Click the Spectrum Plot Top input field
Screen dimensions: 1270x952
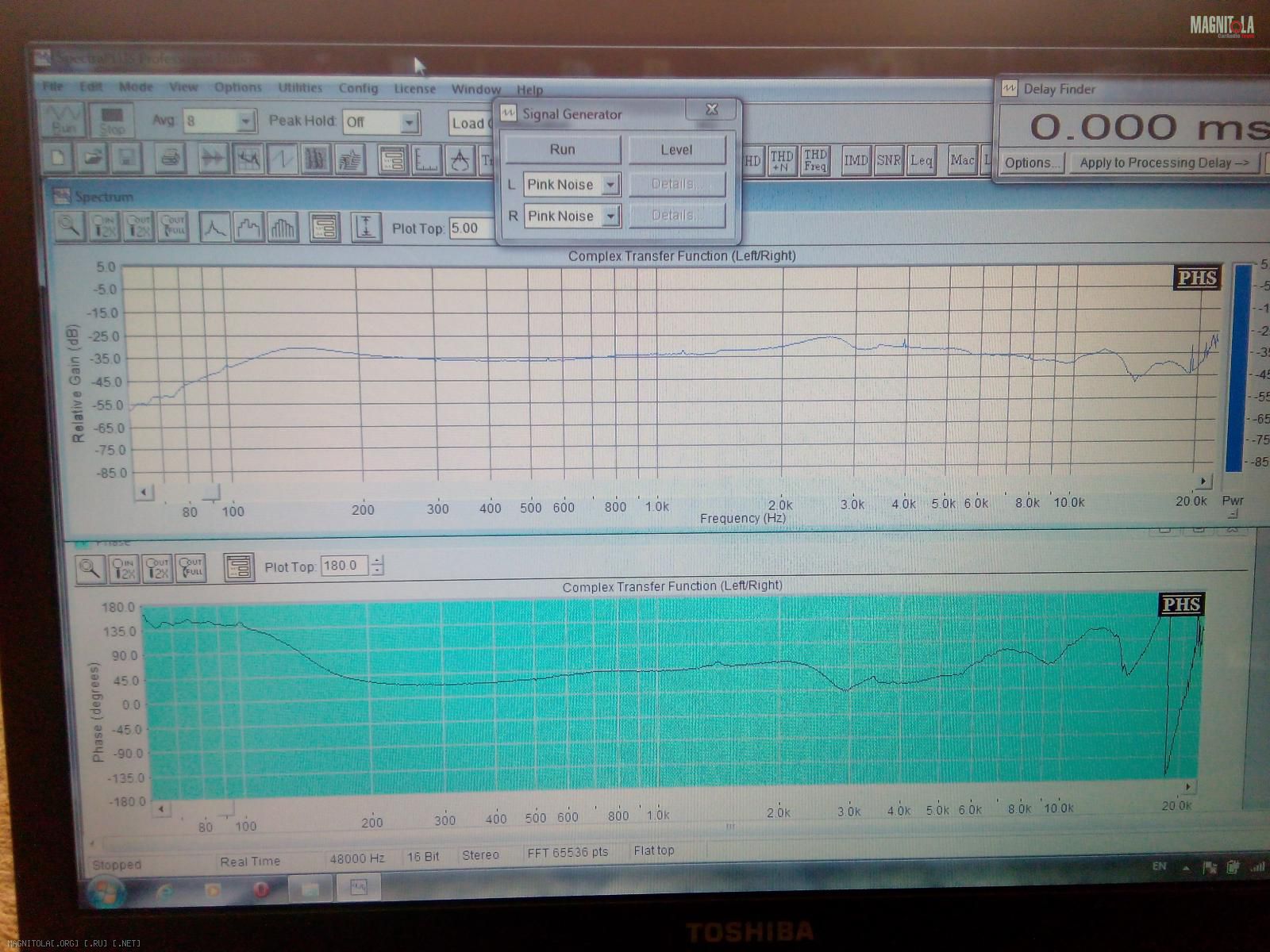coord(473,228)
